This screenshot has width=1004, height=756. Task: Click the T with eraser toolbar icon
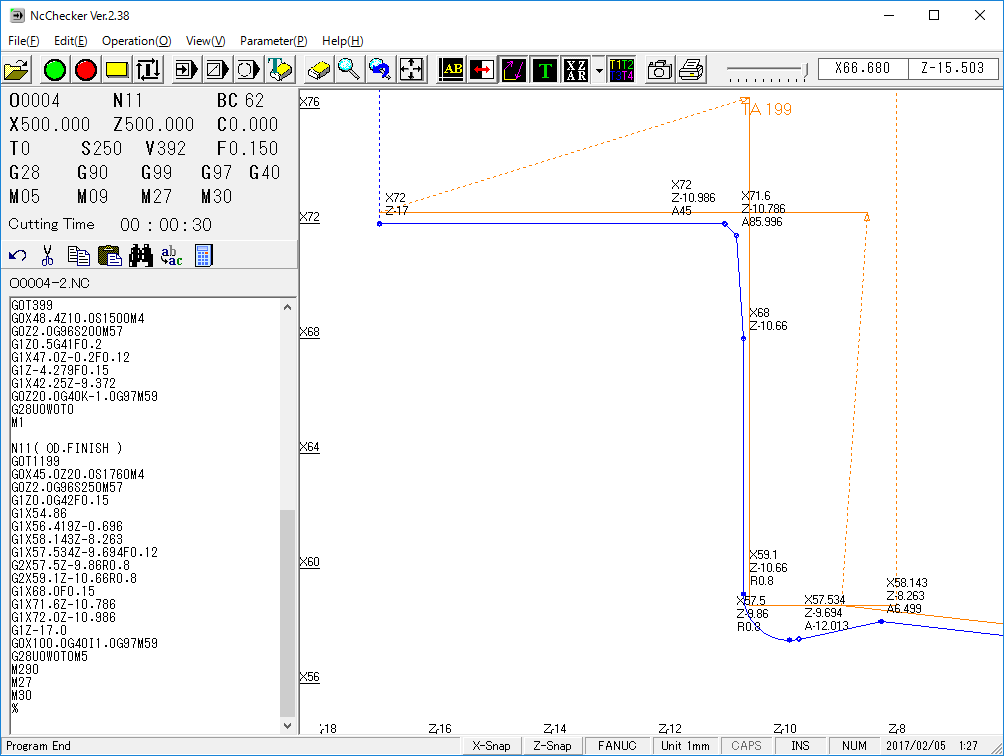(279, 69)
